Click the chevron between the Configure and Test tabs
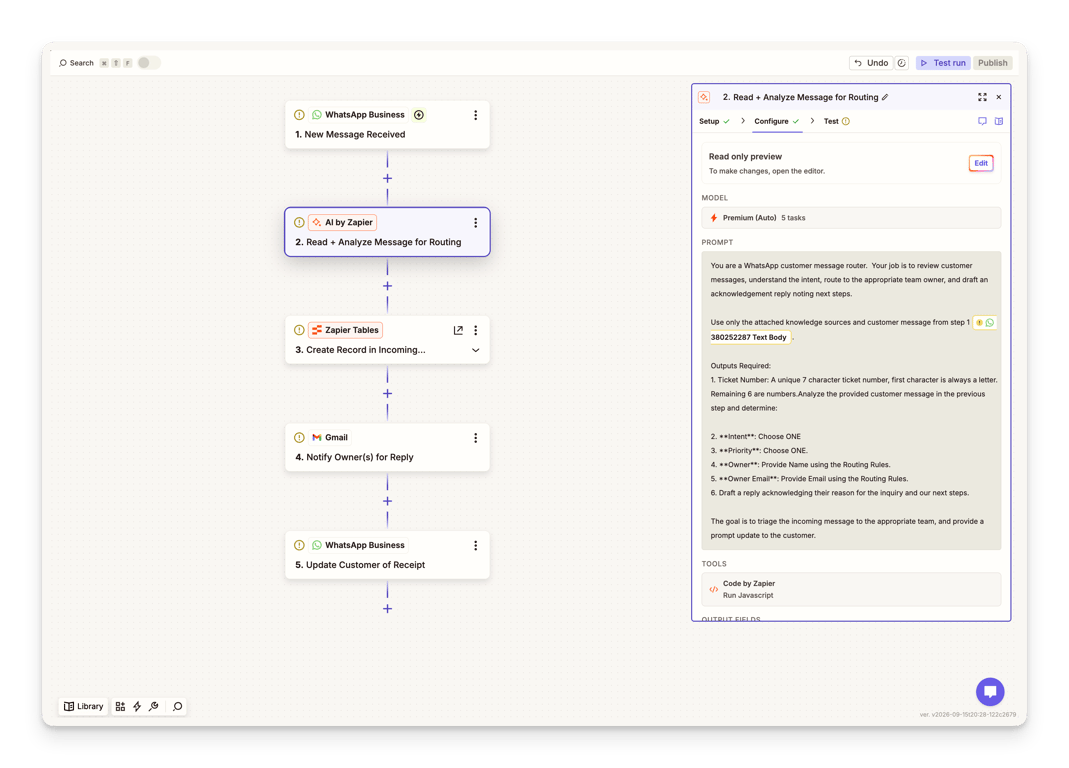Viewport: 1069px width, 768px height. pos(813,121)
